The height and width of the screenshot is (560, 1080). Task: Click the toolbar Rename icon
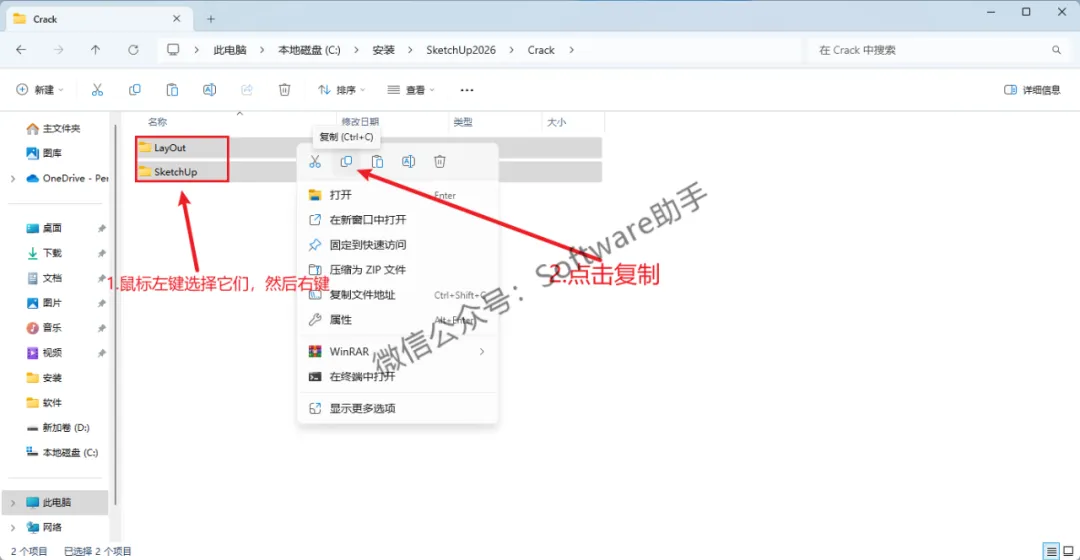(x=209, y=90)
